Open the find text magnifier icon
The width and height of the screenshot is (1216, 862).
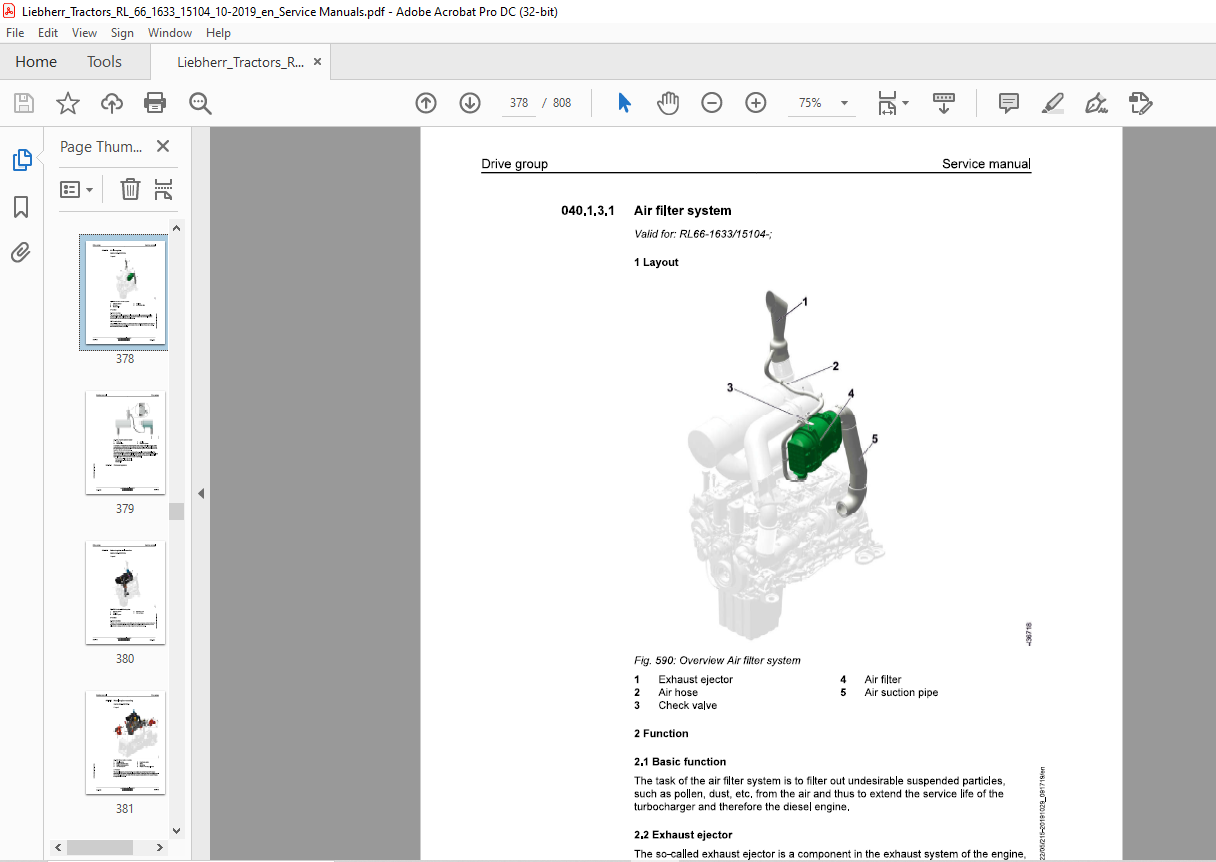(200, 103)
